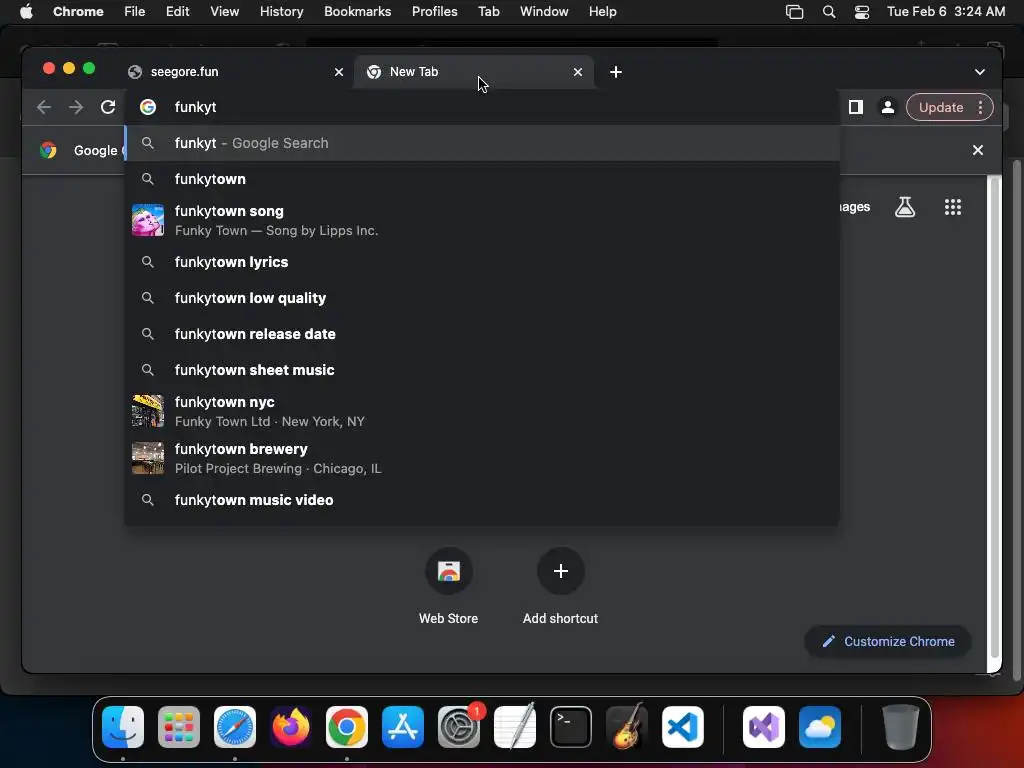Open the History menu

click(281, 12)
